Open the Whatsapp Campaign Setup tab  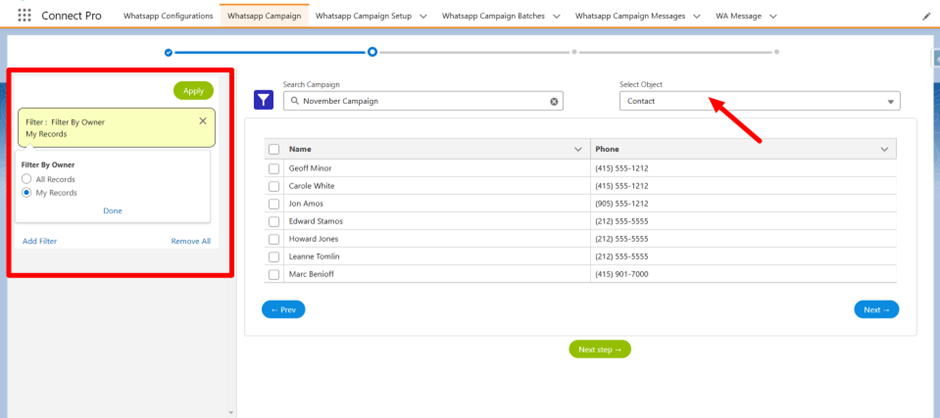point(363,16)
